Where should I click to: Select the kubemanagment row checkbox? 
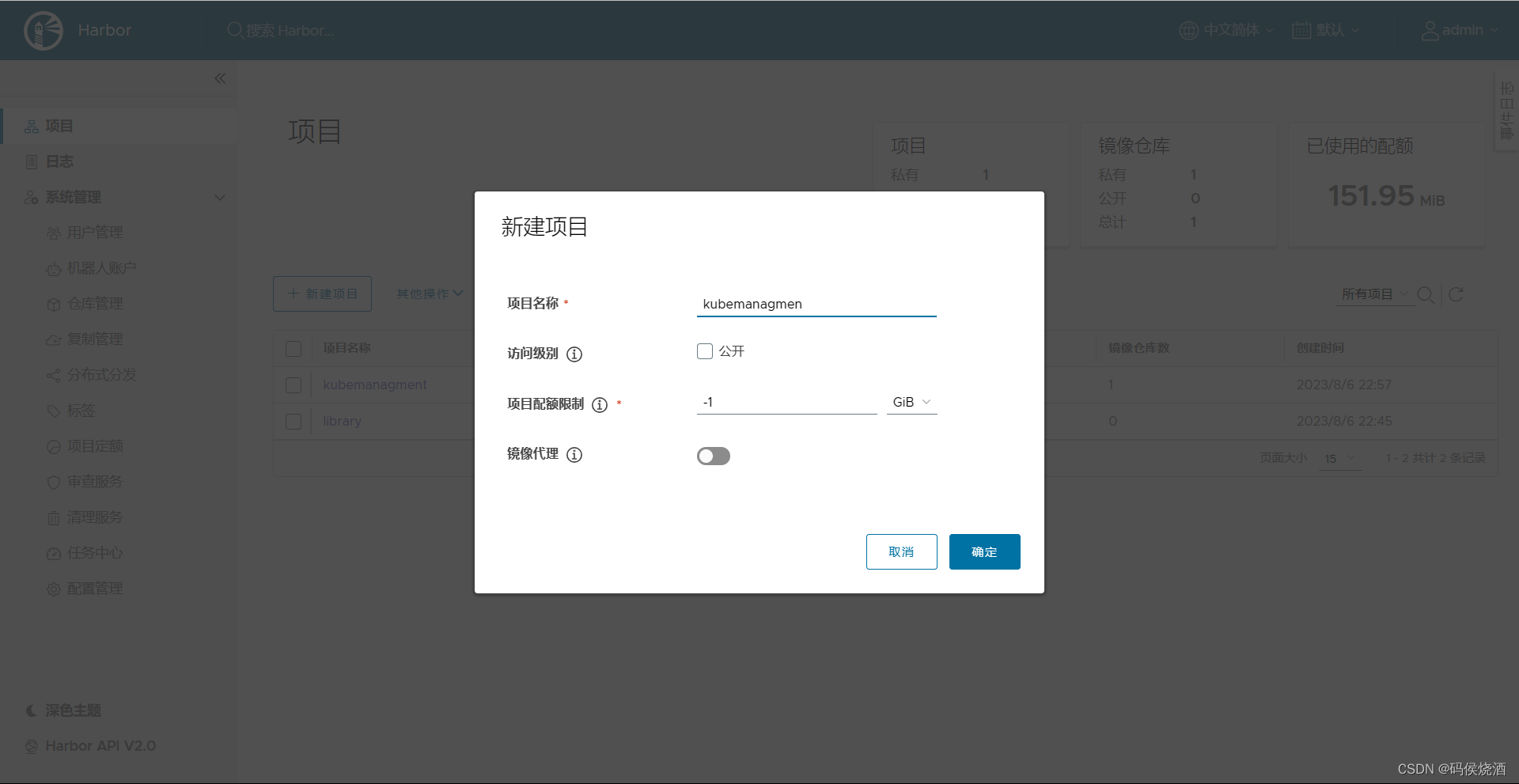pyautogui.click(x=294, y=385)
